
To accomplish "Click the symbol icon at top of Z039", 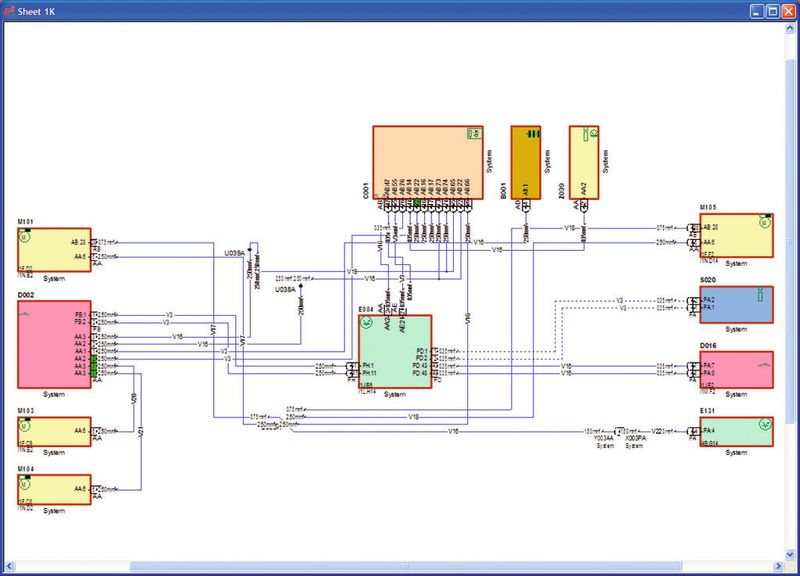I will [591, 134].
